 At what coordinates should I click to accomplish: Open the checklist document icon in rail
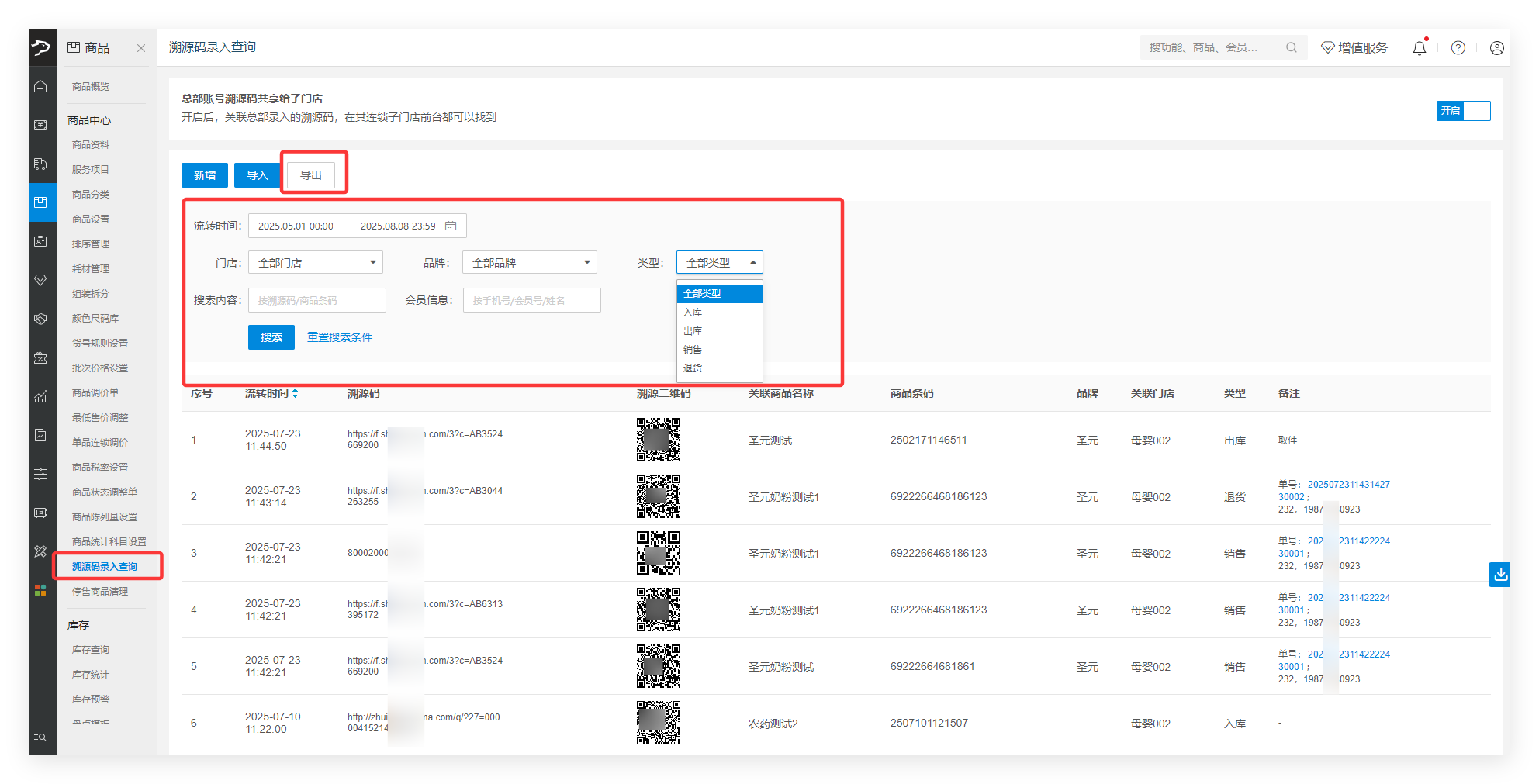[x=40, y=435]
